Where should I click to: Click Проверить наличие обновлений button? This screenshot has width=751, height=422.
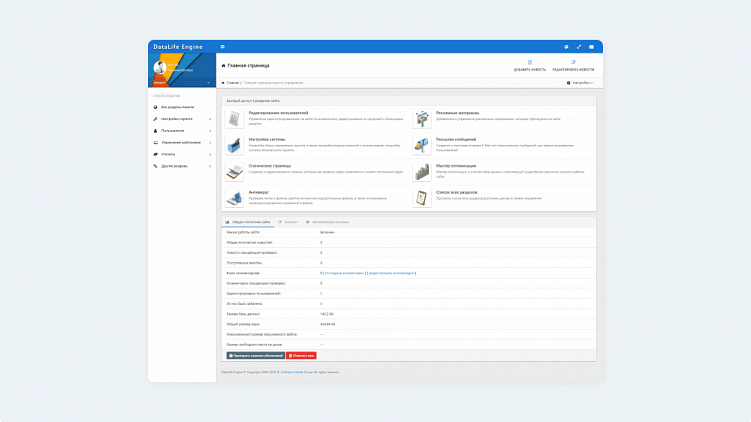tap(256, 355)
